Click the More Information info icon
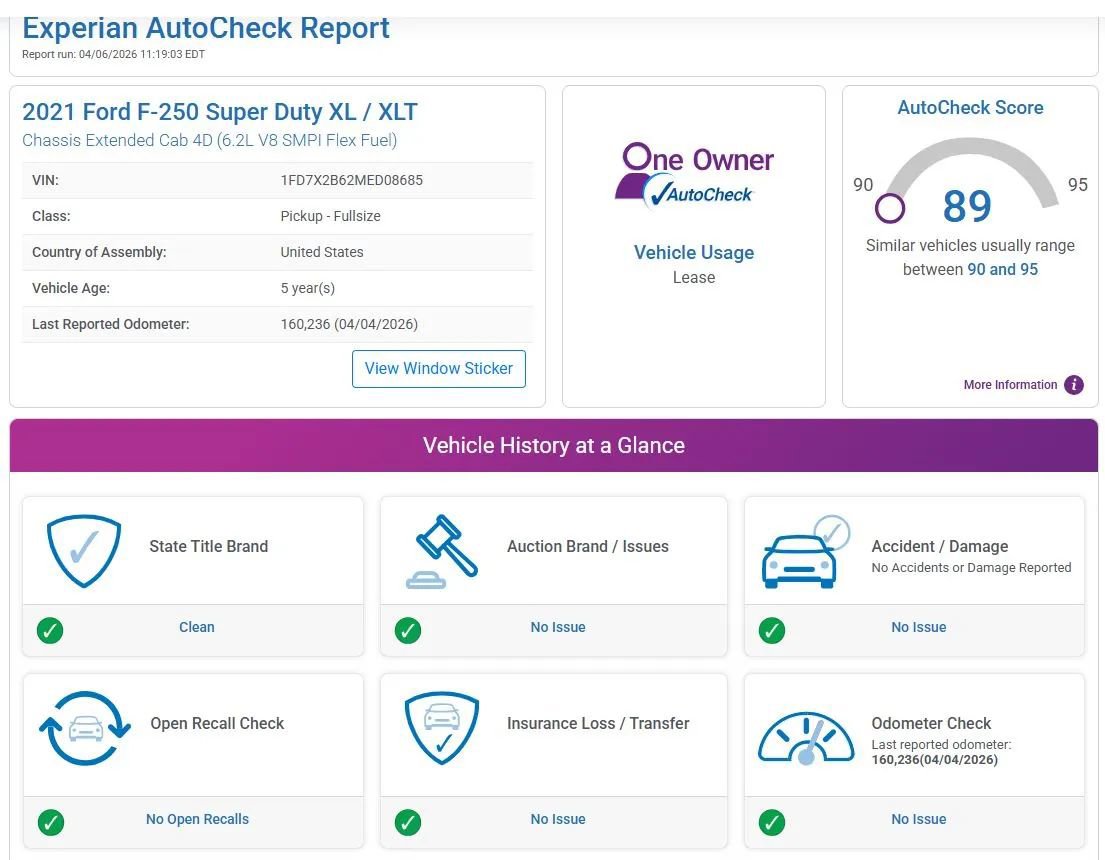The image size is (1105, 860). pos(1074,385)
